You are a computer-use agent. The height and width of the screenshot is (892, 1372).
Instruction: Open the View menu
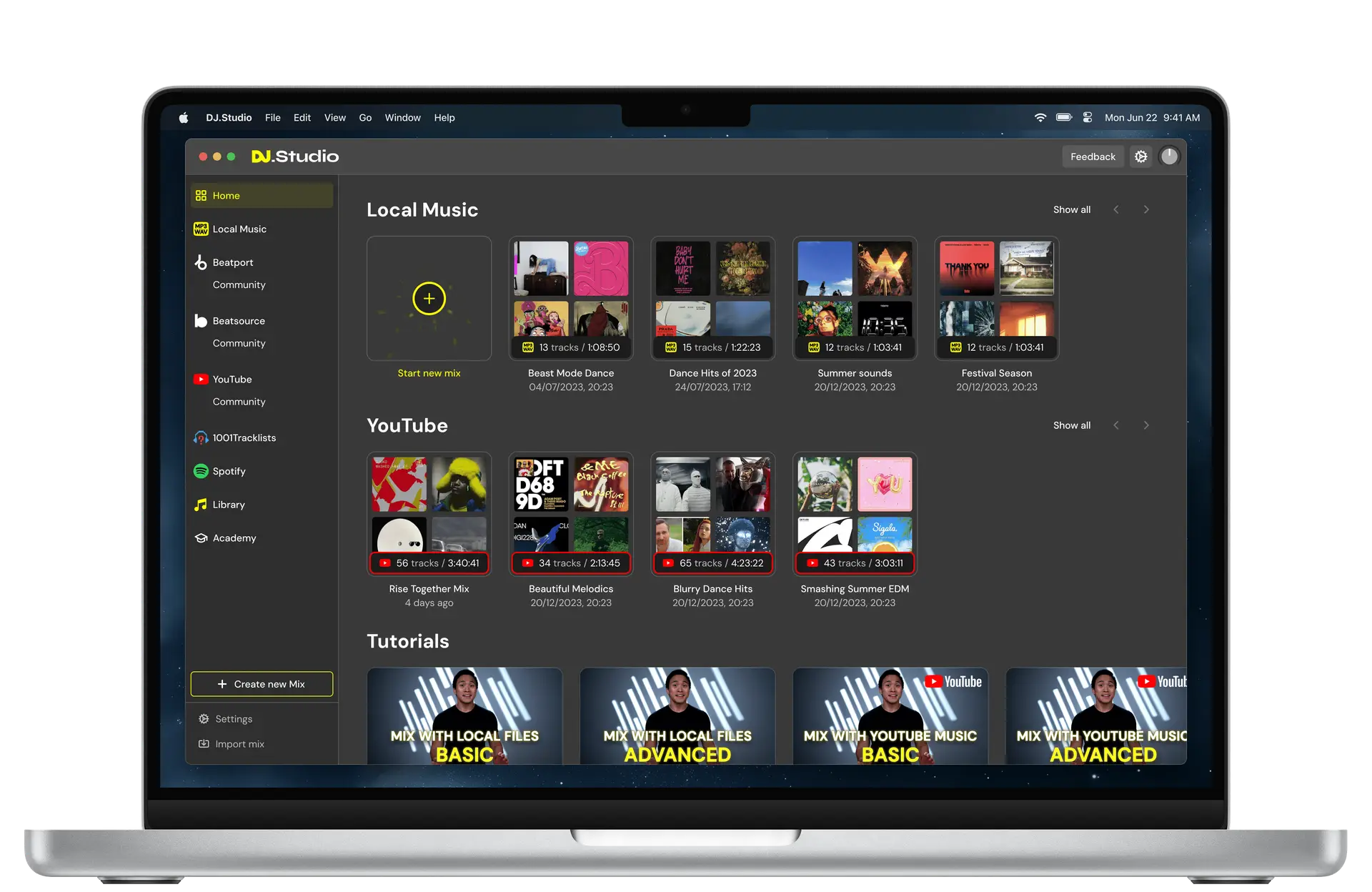tap(335, 118)
